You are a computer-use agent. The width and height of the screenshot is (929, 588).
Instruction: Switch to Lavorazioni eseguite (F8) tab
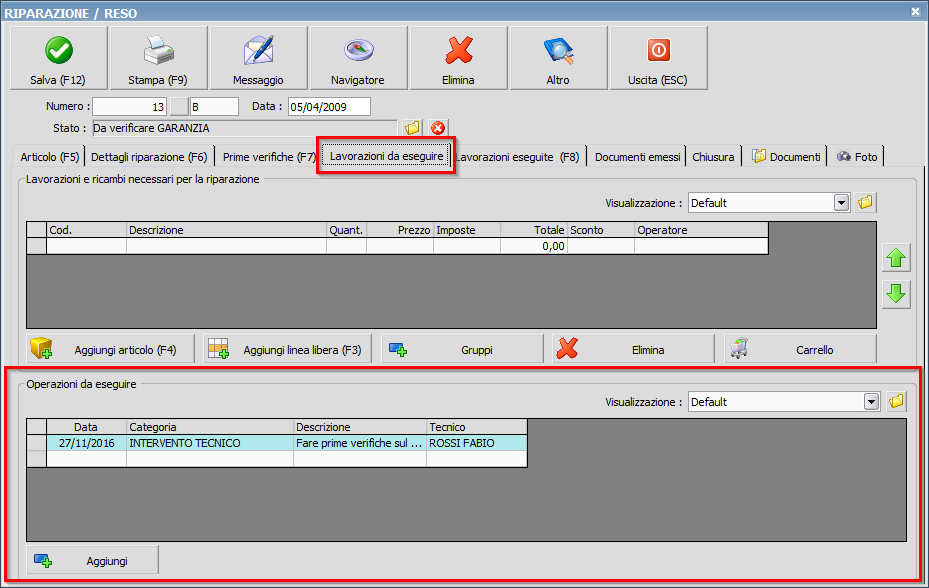pos(517,157)
